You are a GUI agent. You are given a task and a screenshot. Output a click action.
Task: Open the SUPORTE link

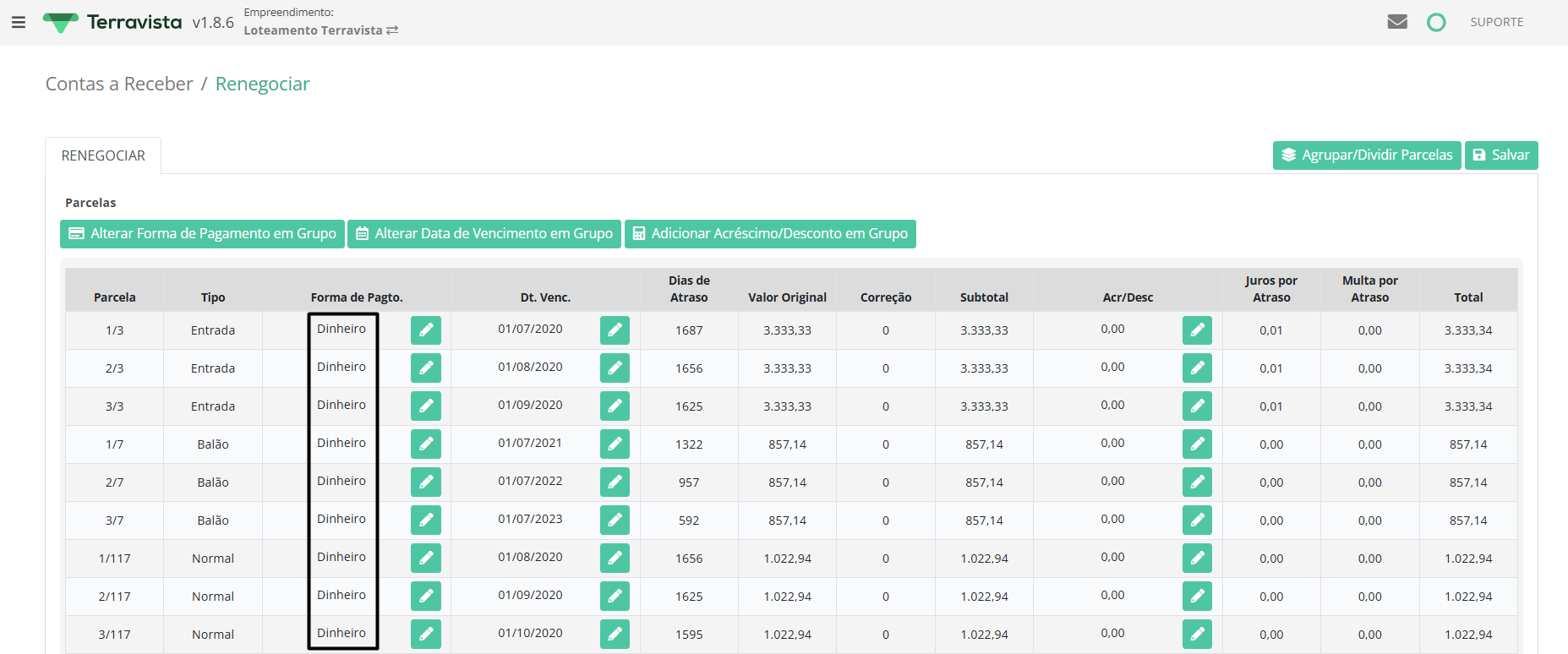(1496, 22)
